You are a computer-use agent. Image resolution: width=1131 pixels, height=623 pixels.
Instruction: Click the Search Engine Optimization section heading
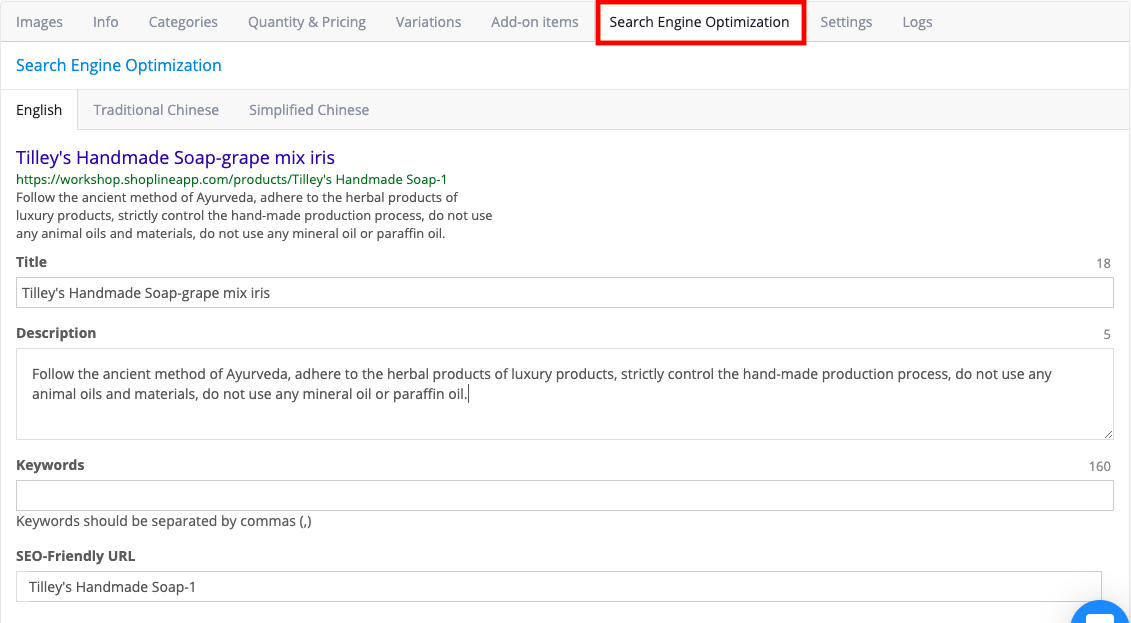[118, 65]
